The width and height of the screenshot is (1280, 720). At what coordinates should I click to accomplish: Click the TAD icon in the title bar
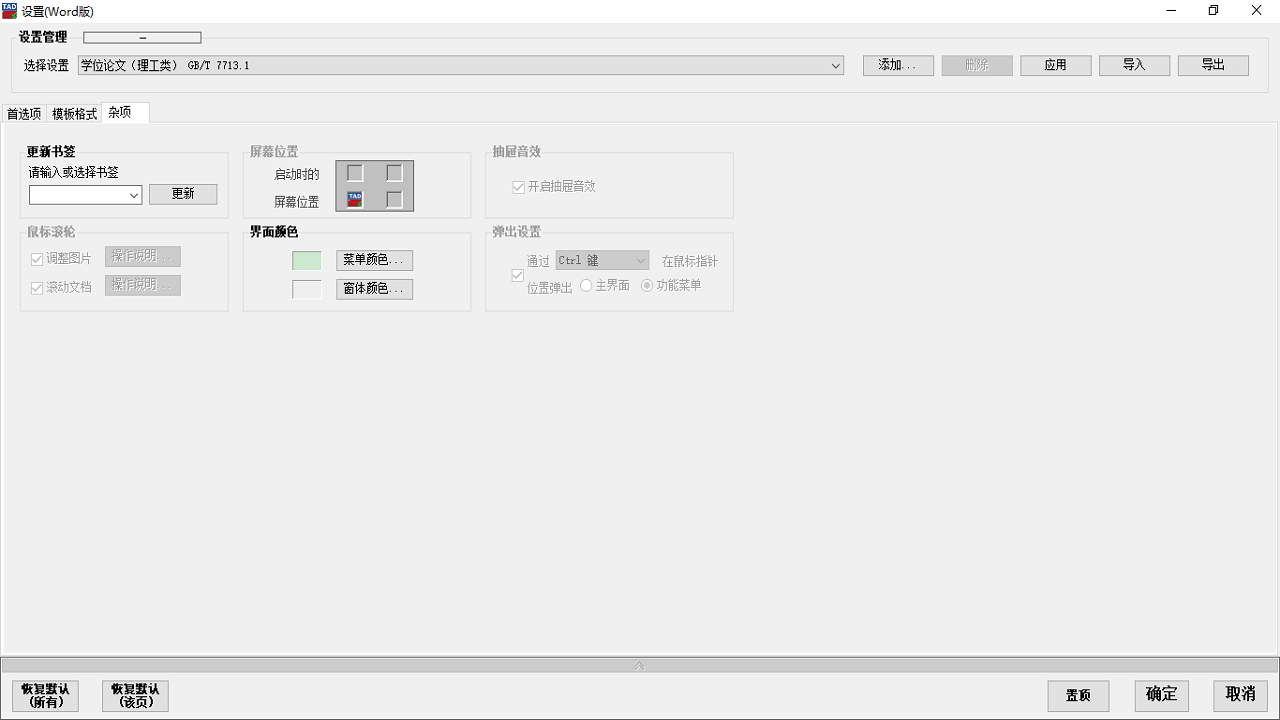pos(9,11)
